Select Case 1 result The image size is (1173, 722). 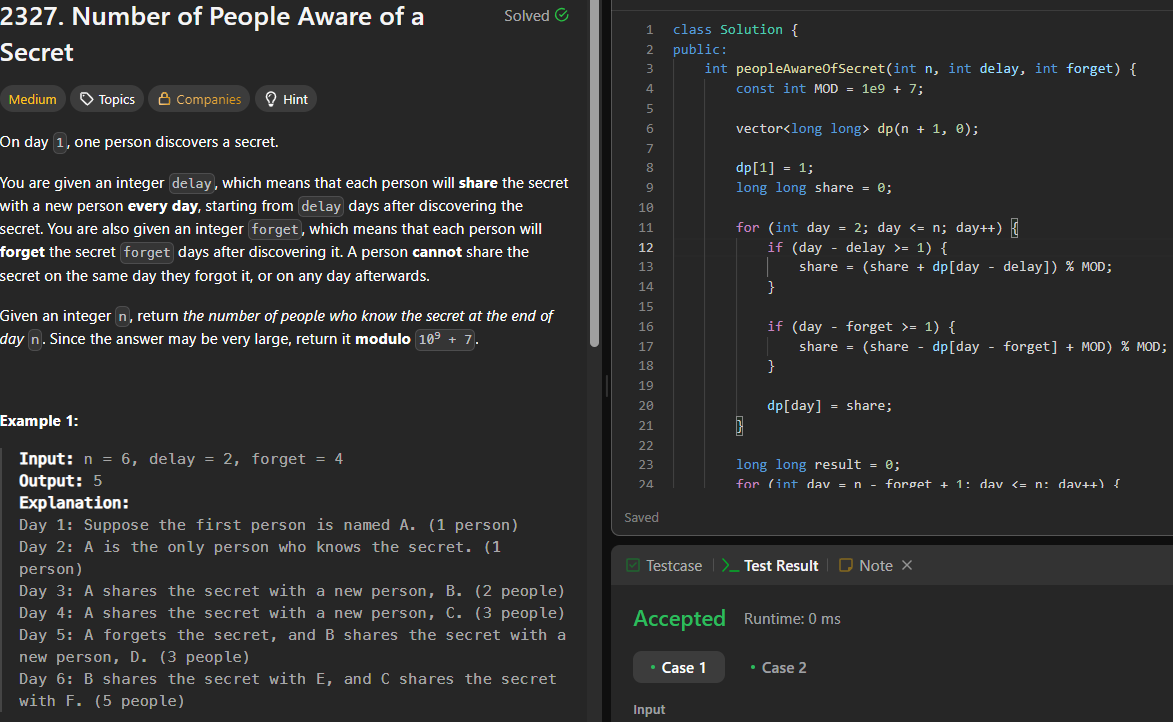[x=679, y=667]
